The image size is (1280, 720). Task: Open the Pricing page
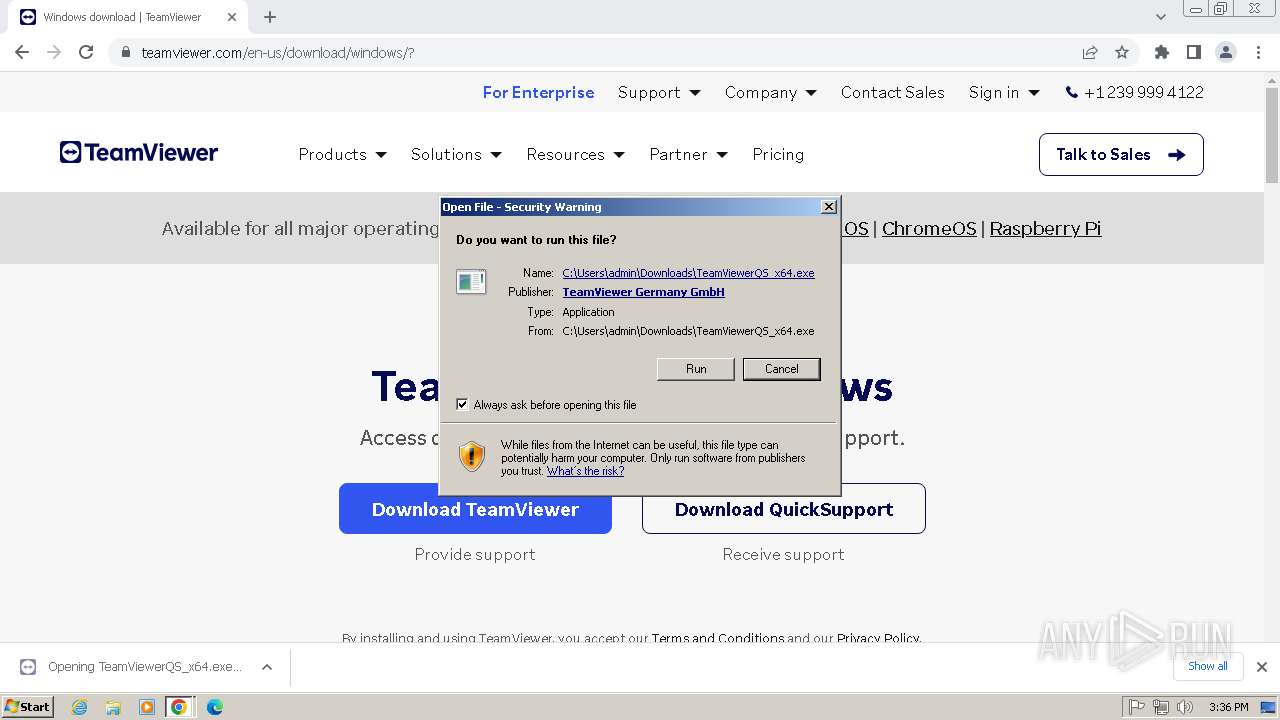coord(778,154)
